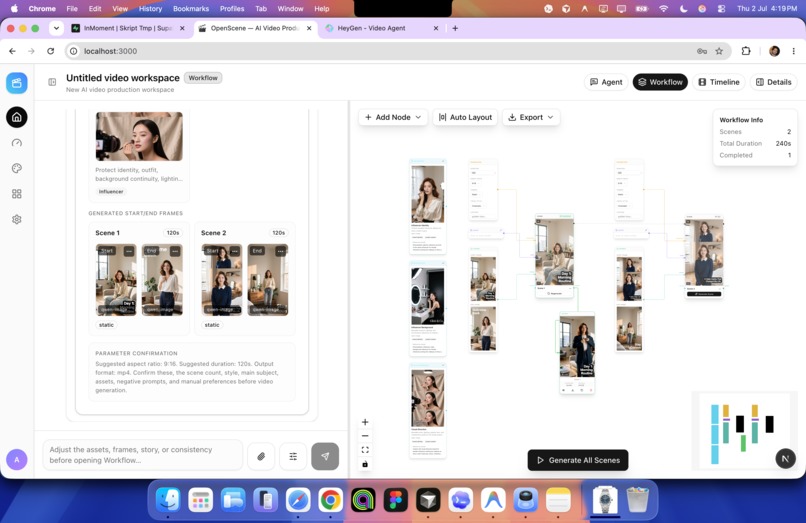
Task: Open Safari from the Dock
Action: [x=298, y=499]
